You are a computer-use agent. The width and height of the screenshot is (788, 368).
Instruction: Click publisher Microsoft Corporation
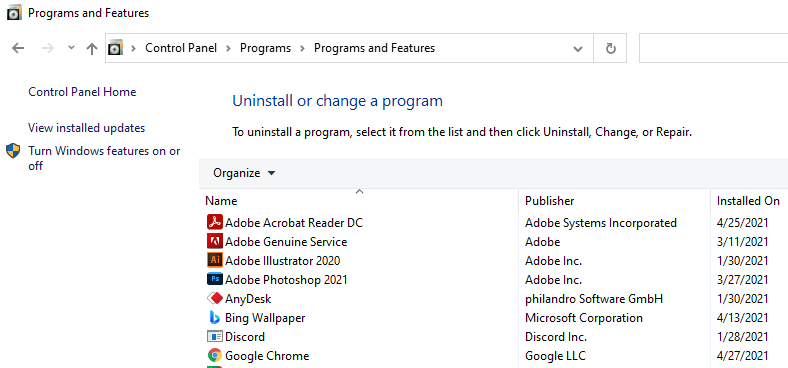tap(584, 318)
